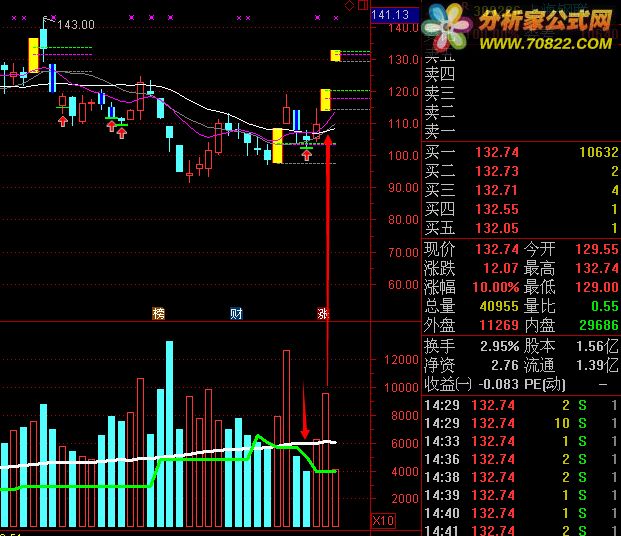The image size is (621, 536).
Task: Click the 买四 bid price 132.55
Action: 497,209
